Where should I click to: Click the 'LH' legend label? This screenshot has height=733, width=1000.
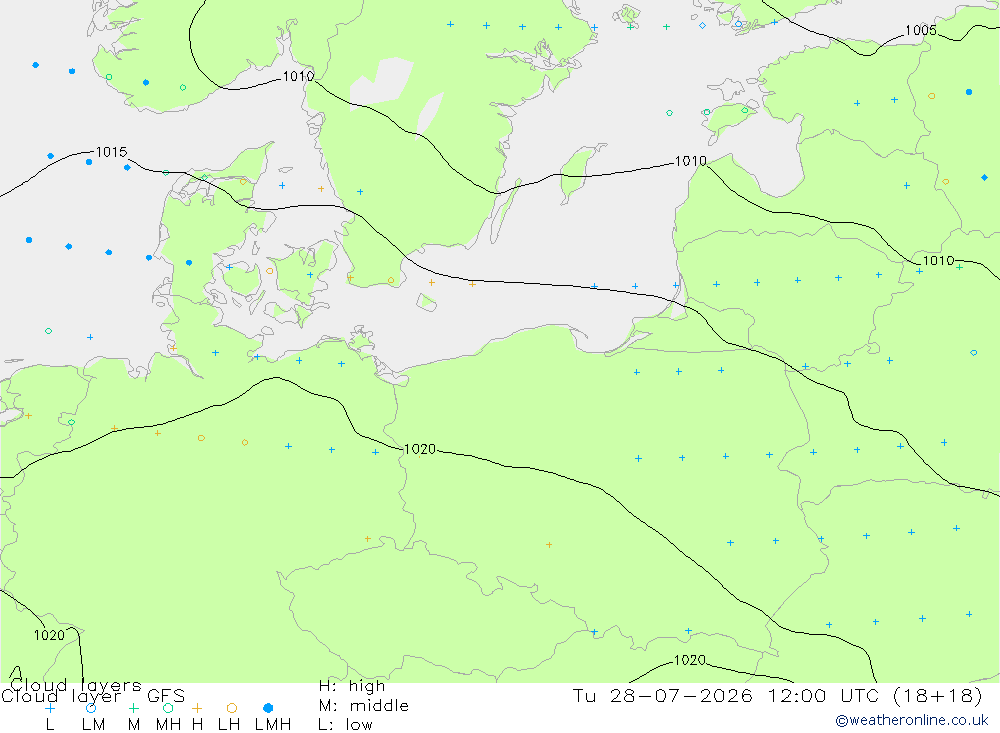228,725
